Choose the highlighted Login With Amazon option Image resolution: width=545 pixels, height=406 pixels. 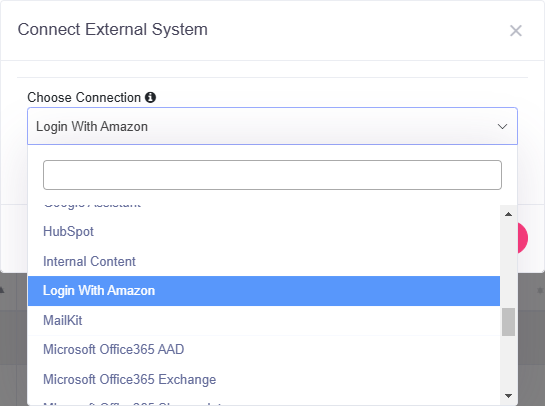(x=264, y=291)
